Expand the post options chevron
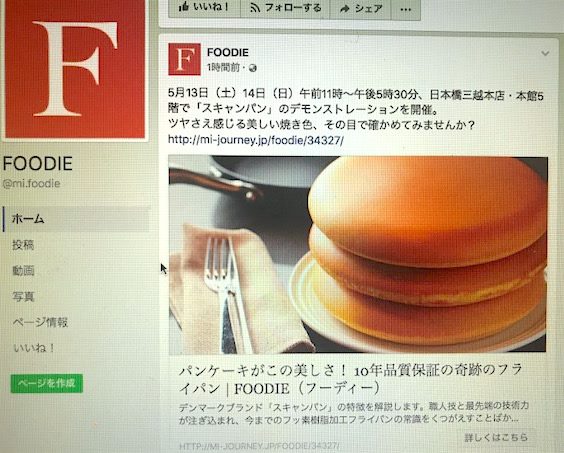The width and height of the screenshot is (564, 453). (545, 53)
